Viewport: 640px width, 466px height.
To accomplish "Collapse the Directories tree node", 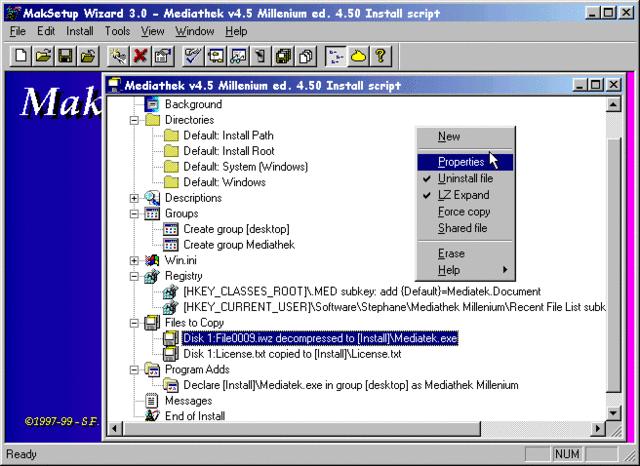I will 134,120.
